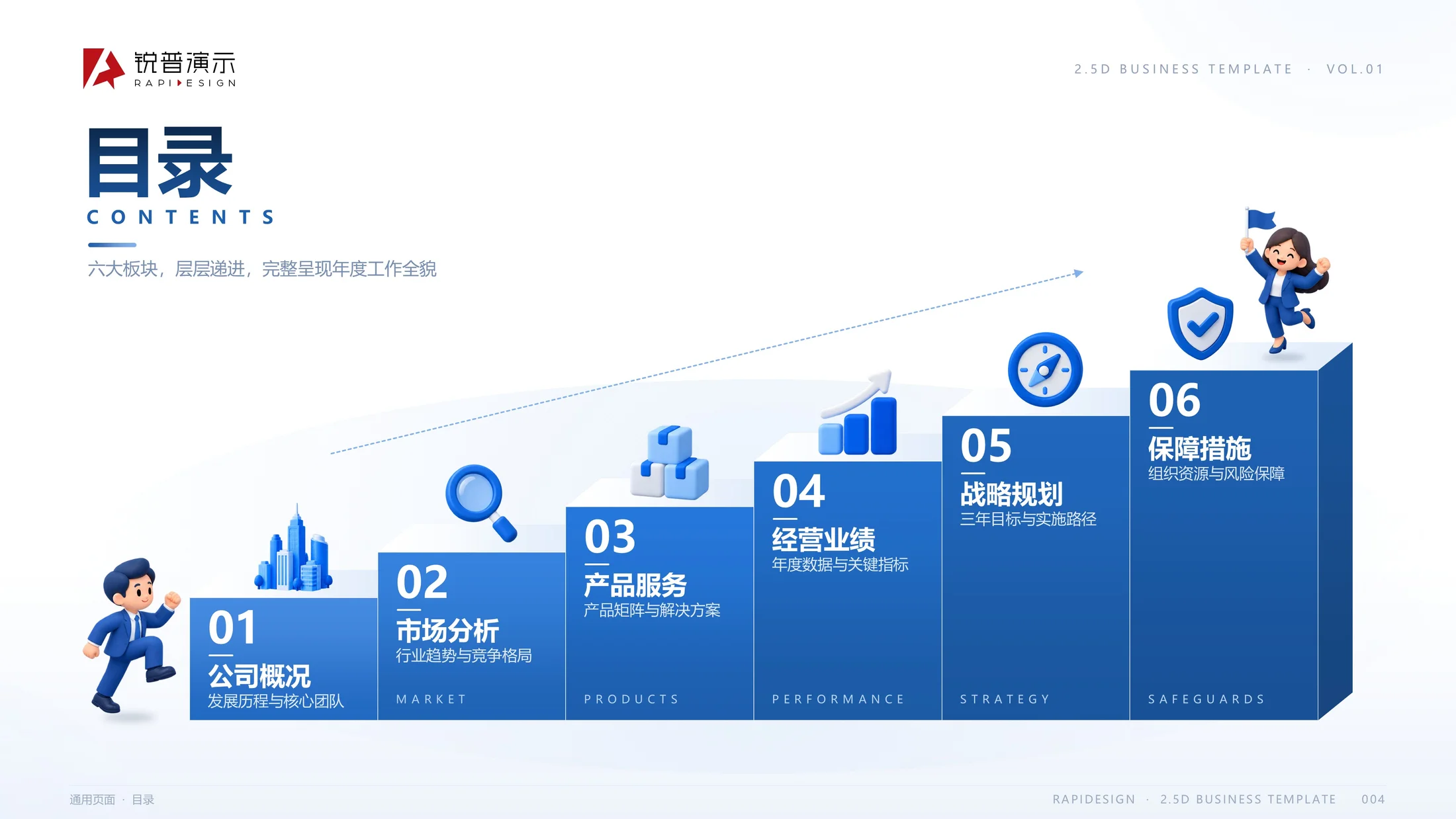Select the MARKET label
This screenshot has height=819, width=1456.
tap(432, 699)
